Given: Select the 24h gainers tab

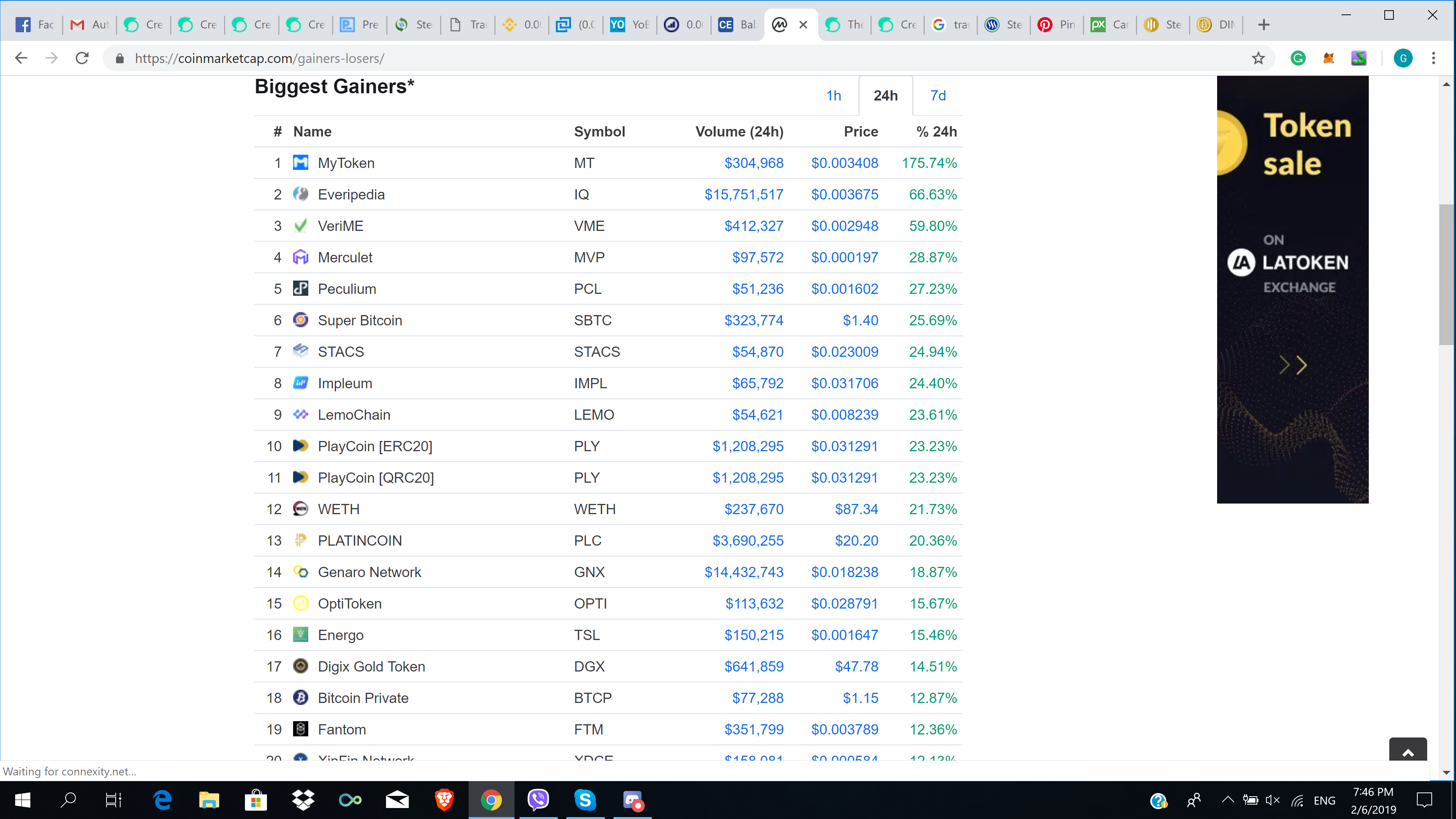Looking at the screenshot, I should pos(886,96).
